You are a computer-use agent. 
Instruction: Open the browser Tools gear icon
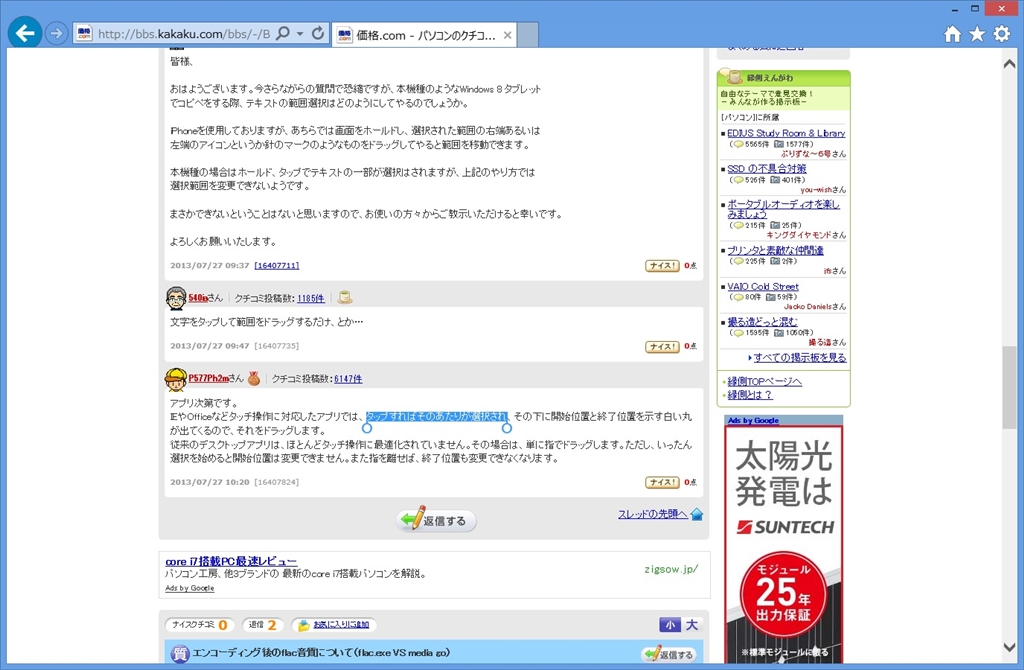[1002, 34]
